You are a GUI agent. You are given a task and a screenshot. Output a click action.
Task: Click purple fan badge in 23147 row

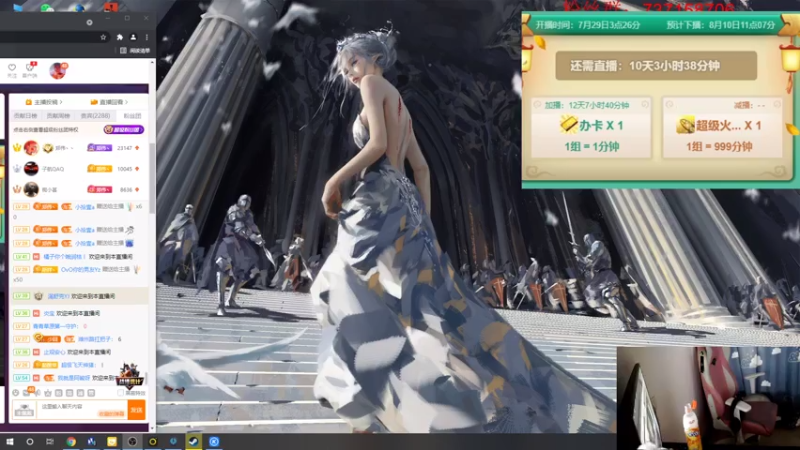tap(99, 147)
